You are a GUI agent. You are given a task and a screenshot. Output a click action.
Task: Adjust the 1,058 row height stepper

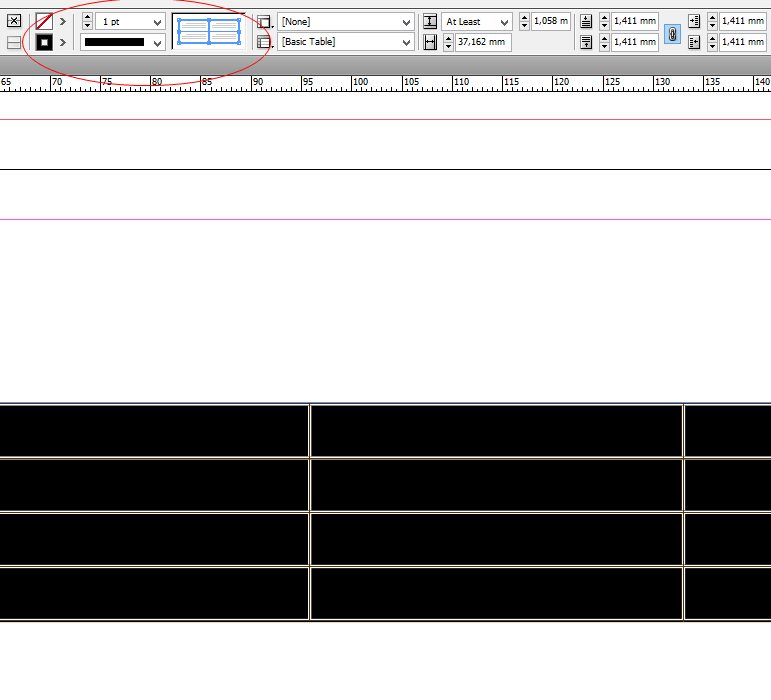pyautogui.click(x=524, y=22)
